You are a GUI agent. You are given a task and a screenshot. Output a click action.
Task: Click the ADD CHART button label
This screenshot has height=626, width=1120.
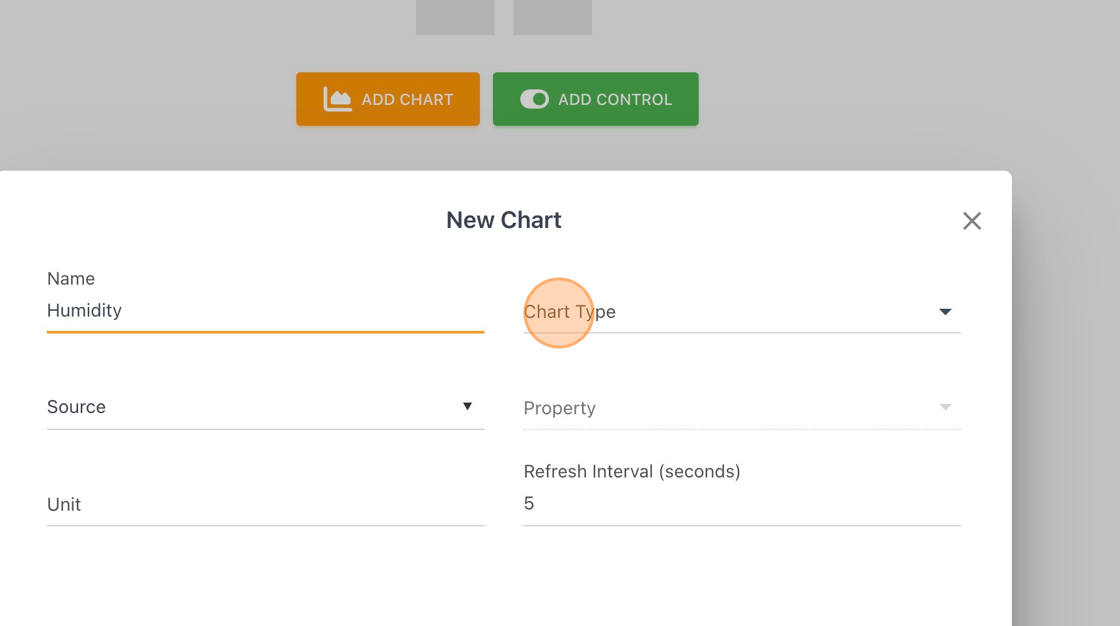pos(407,99)
